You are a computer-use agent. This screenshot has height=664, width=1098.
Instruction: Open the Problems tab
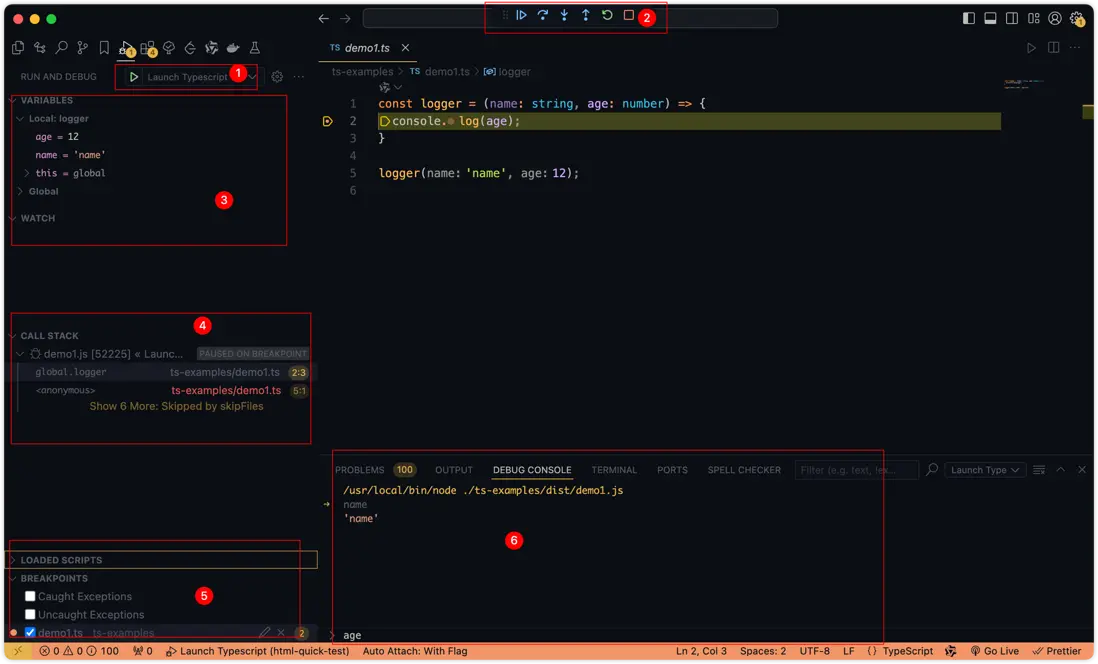pos(359,470)
